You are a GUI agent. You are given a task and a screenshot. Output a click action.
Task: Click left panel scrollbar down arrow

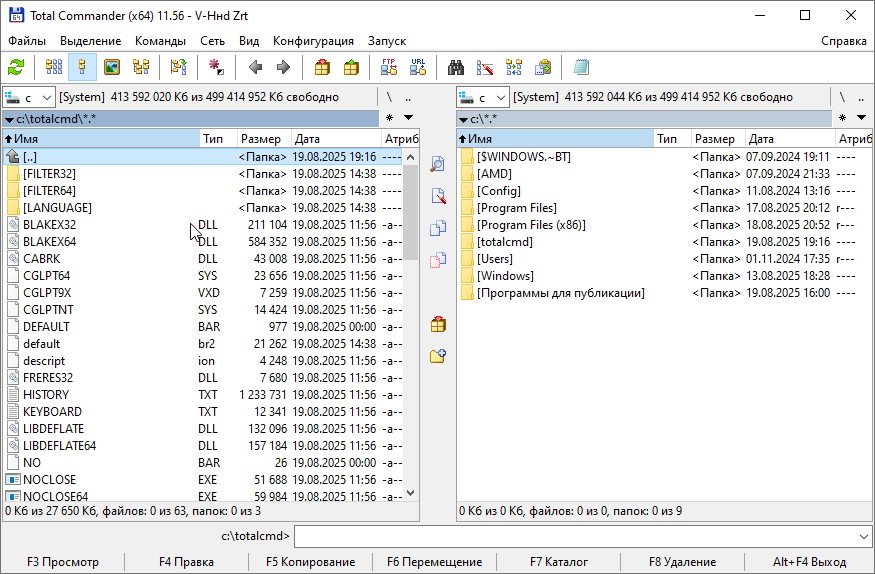(411, 493)
